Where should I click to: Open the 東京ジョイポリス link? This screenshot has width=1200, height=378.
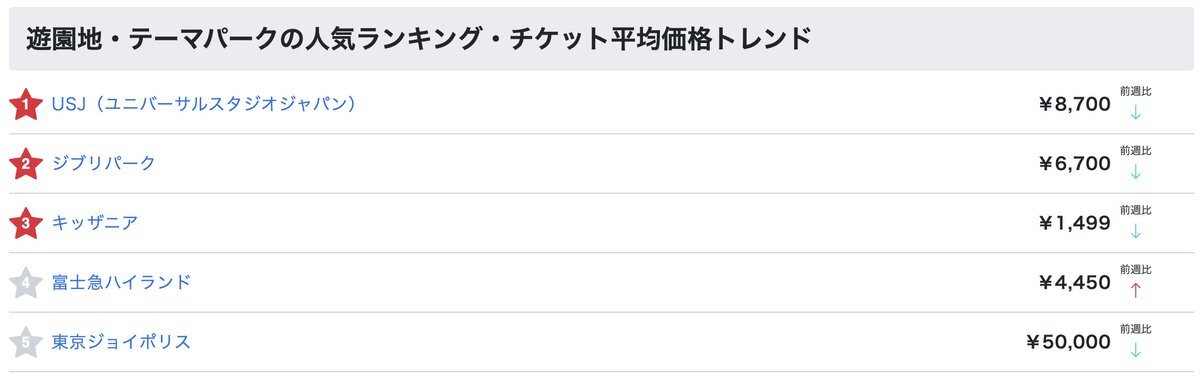click(121, 342)
